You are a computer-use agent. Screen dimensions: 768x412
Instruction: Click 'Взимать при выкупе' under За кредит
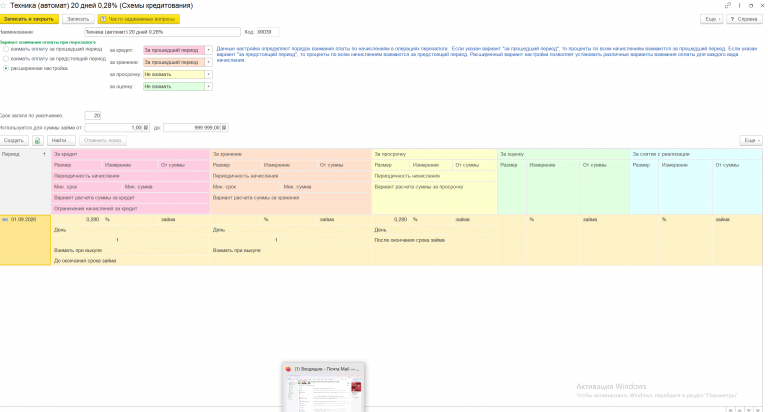coord(131,251)
